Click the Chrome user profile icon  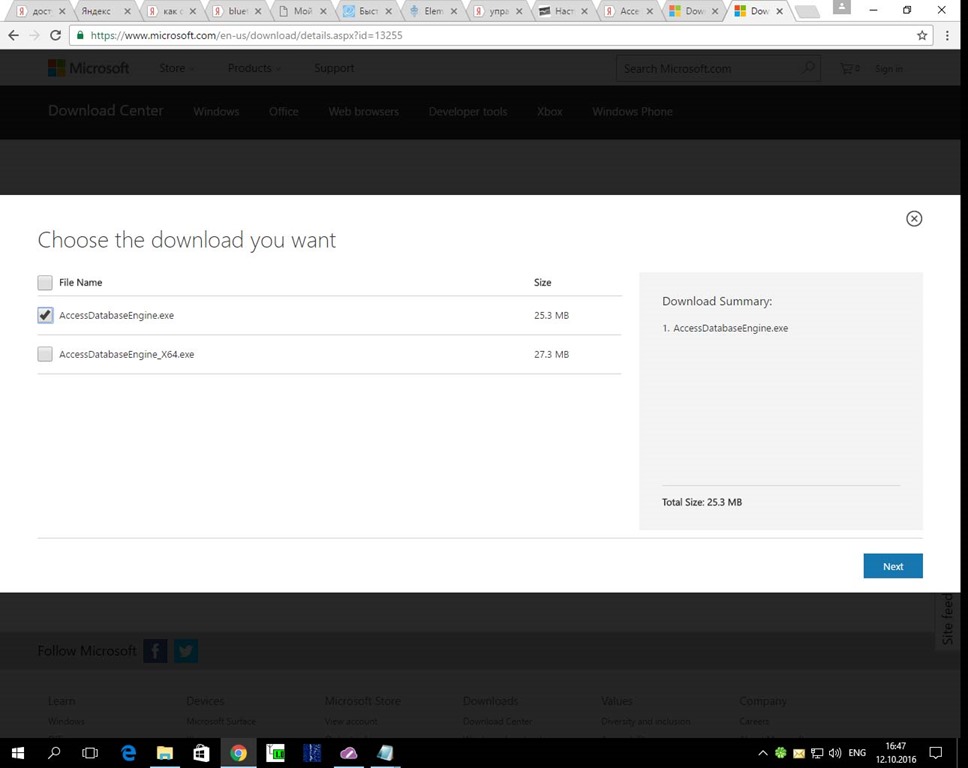[x=841, y=7]
